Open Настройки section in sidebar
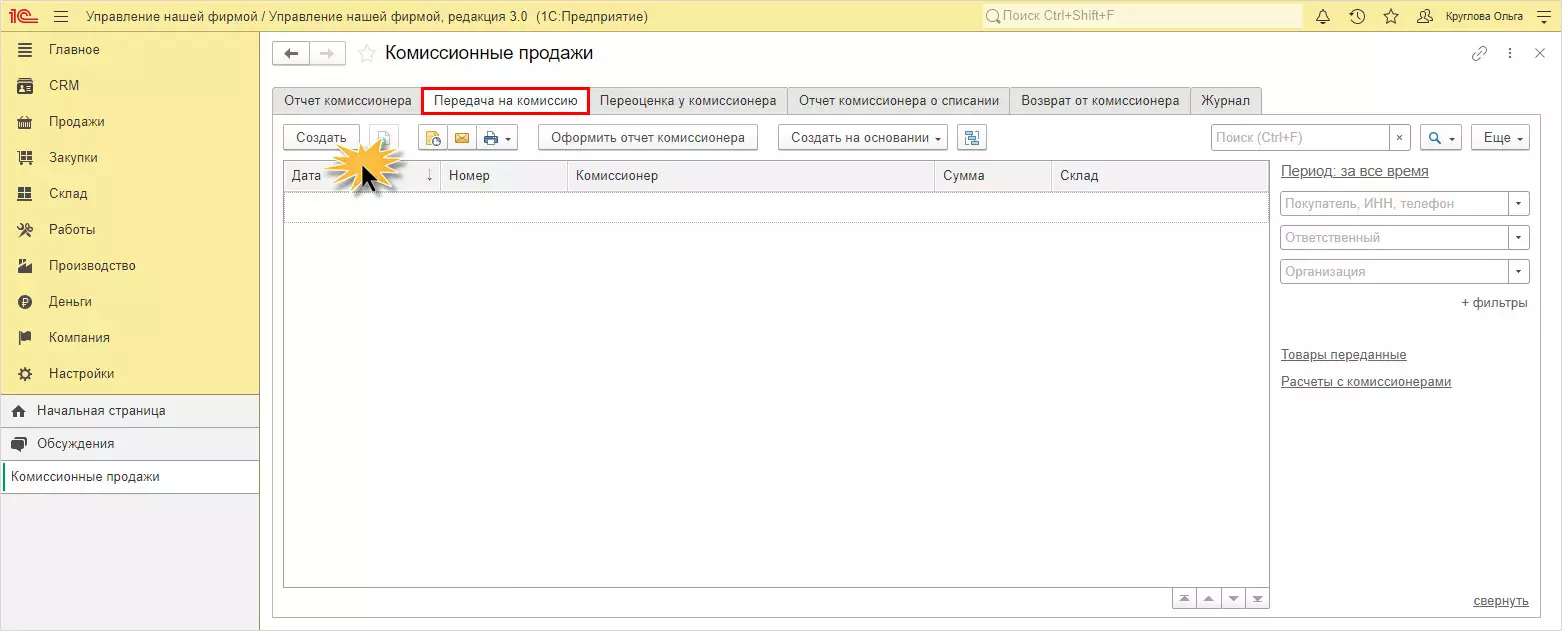 click(x=130, y=374)
